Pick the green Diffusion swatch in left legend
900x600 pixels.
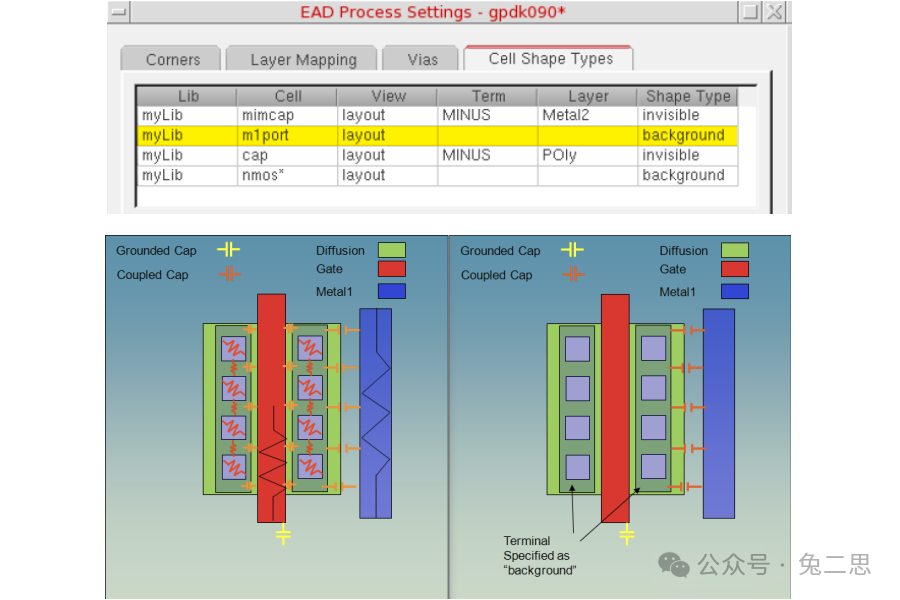click(x=391, y=250)
